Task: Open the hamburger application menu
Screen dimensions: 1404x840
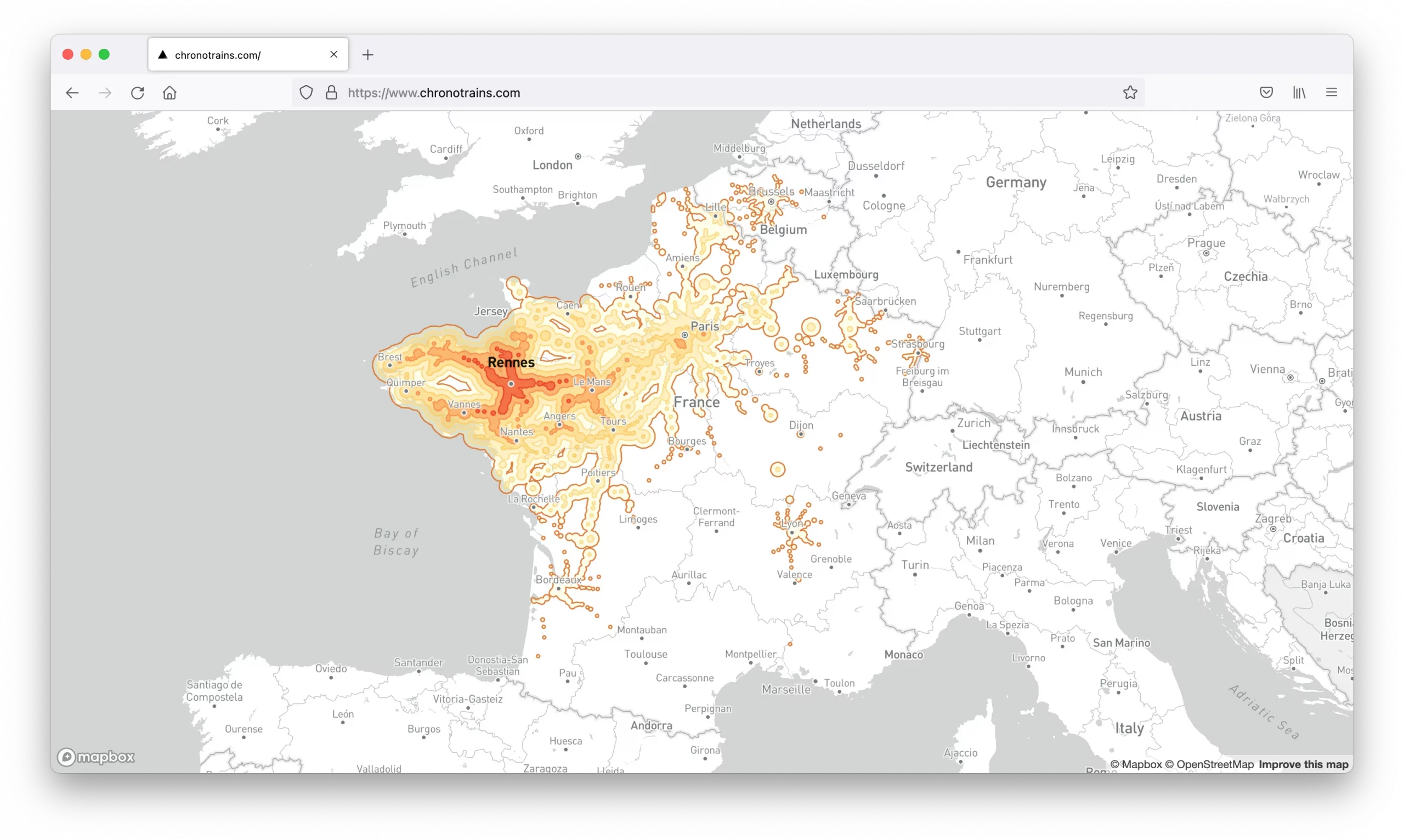Action: (1332, 92)
